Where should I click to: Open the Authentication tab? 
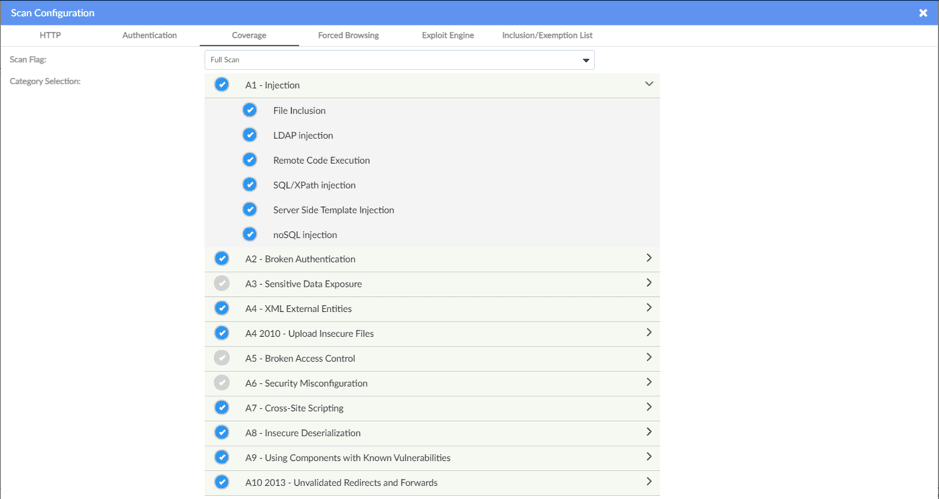(x=149, y=35)
